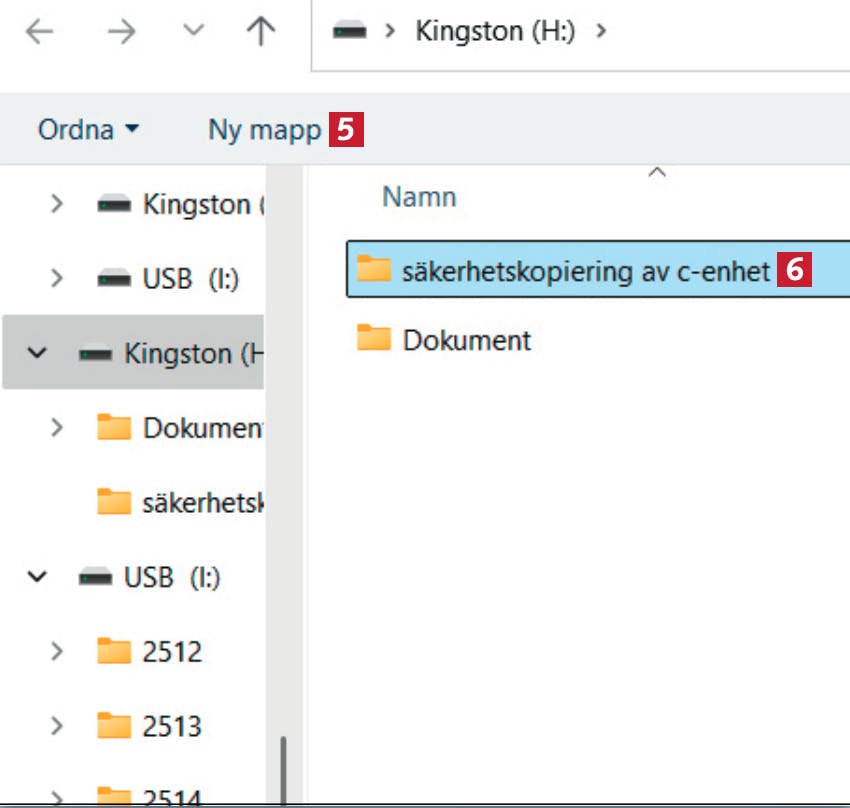Open the Ordna dropdown menu
Viewport: 850px width, 808px height.
pyautogui.click(x=88, y=130)
